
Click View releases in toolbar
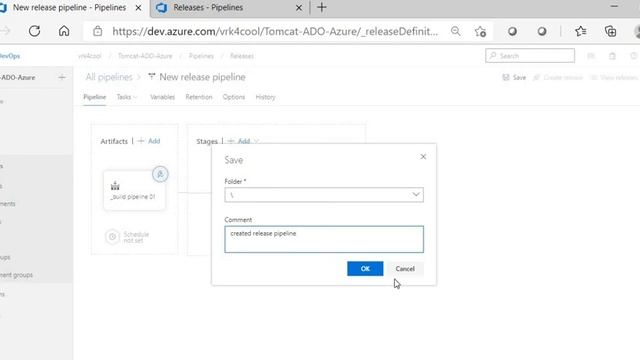point(614,78)
